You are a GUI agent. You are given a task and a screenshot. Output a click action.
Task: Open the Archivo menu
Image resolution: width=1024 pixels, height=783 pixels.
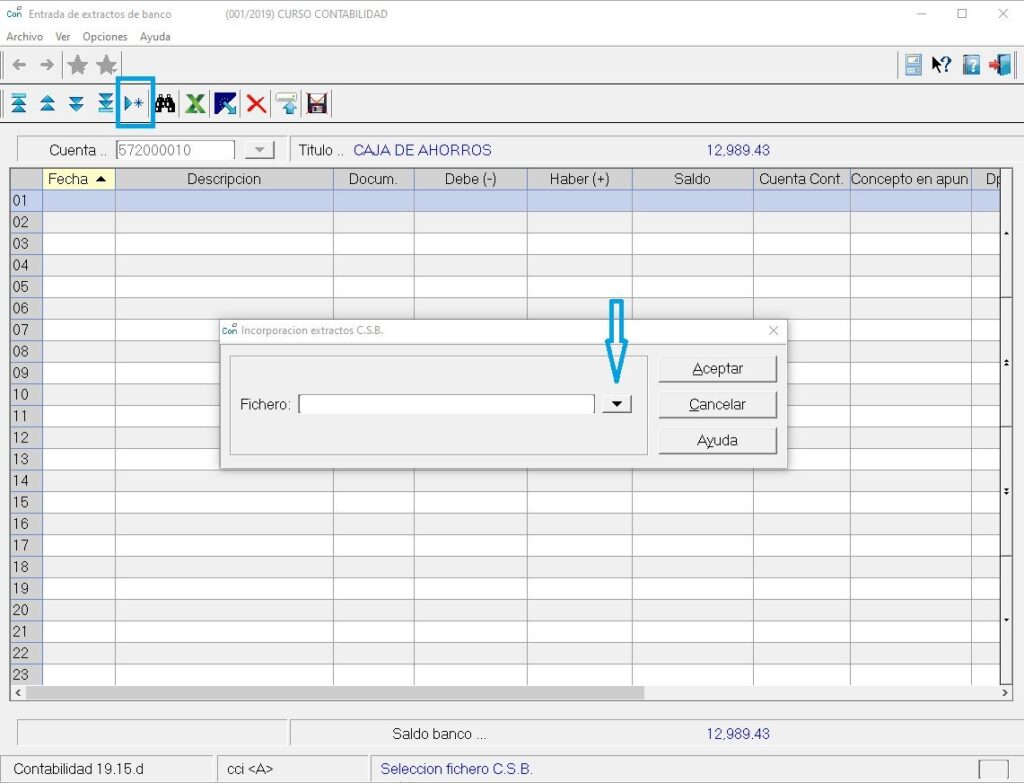pyautogui.click(x=25, y=37)
